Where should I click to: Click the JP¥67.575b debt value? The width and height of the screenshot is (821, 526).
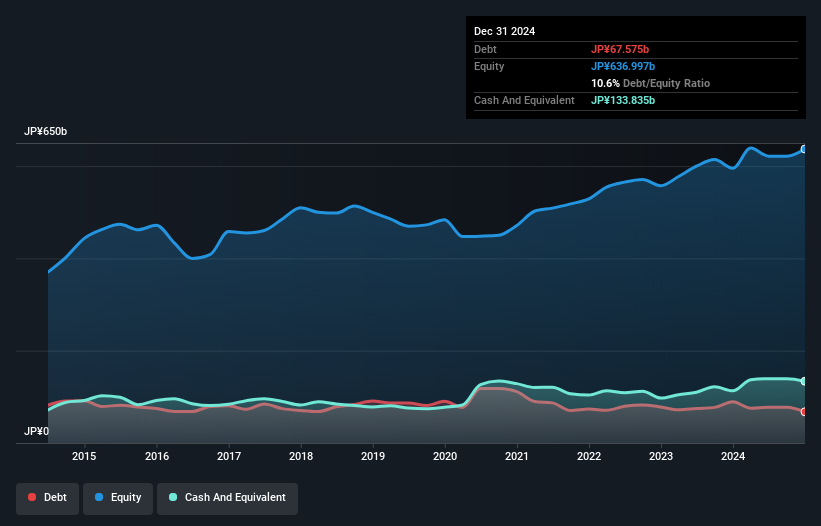[620, 49]
